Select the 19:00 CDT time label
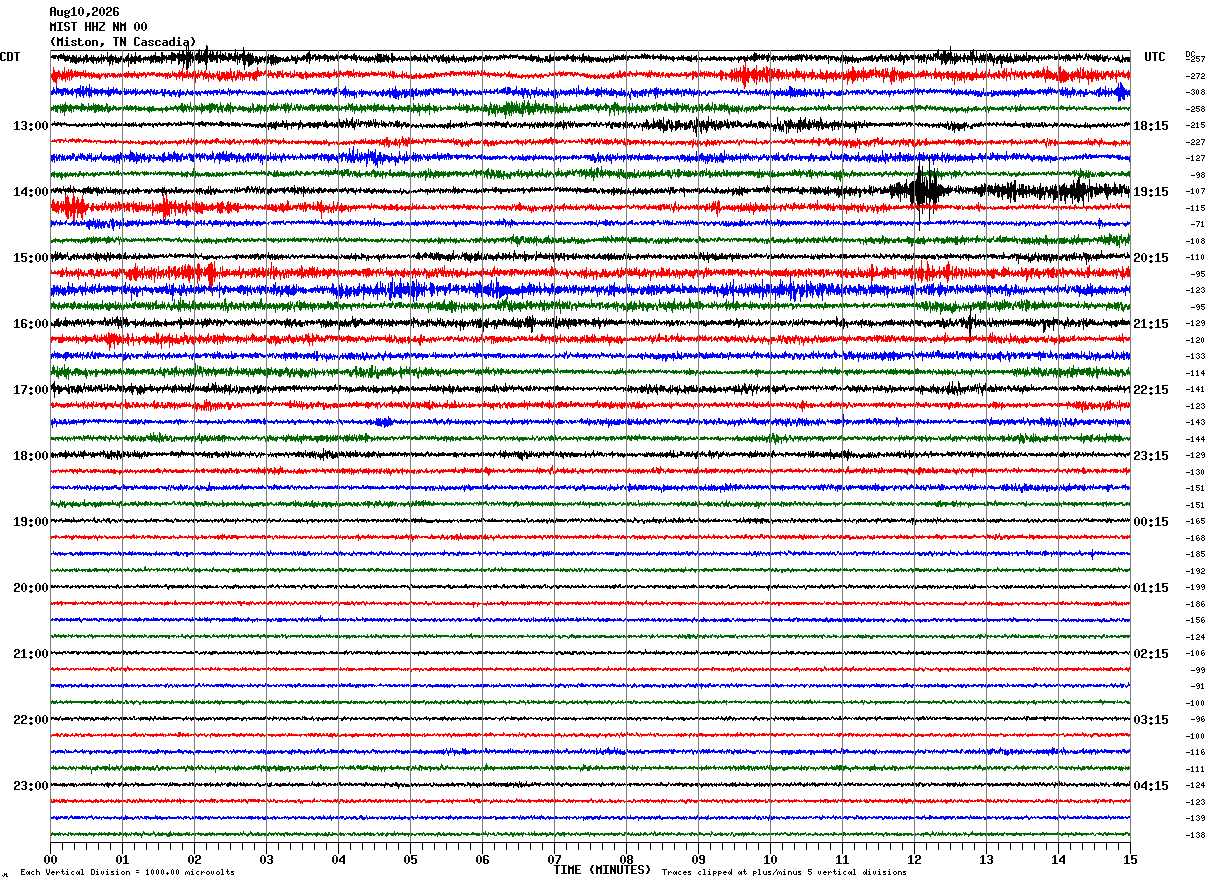Viewport: 1210px width, 886px height. (30, 522)
